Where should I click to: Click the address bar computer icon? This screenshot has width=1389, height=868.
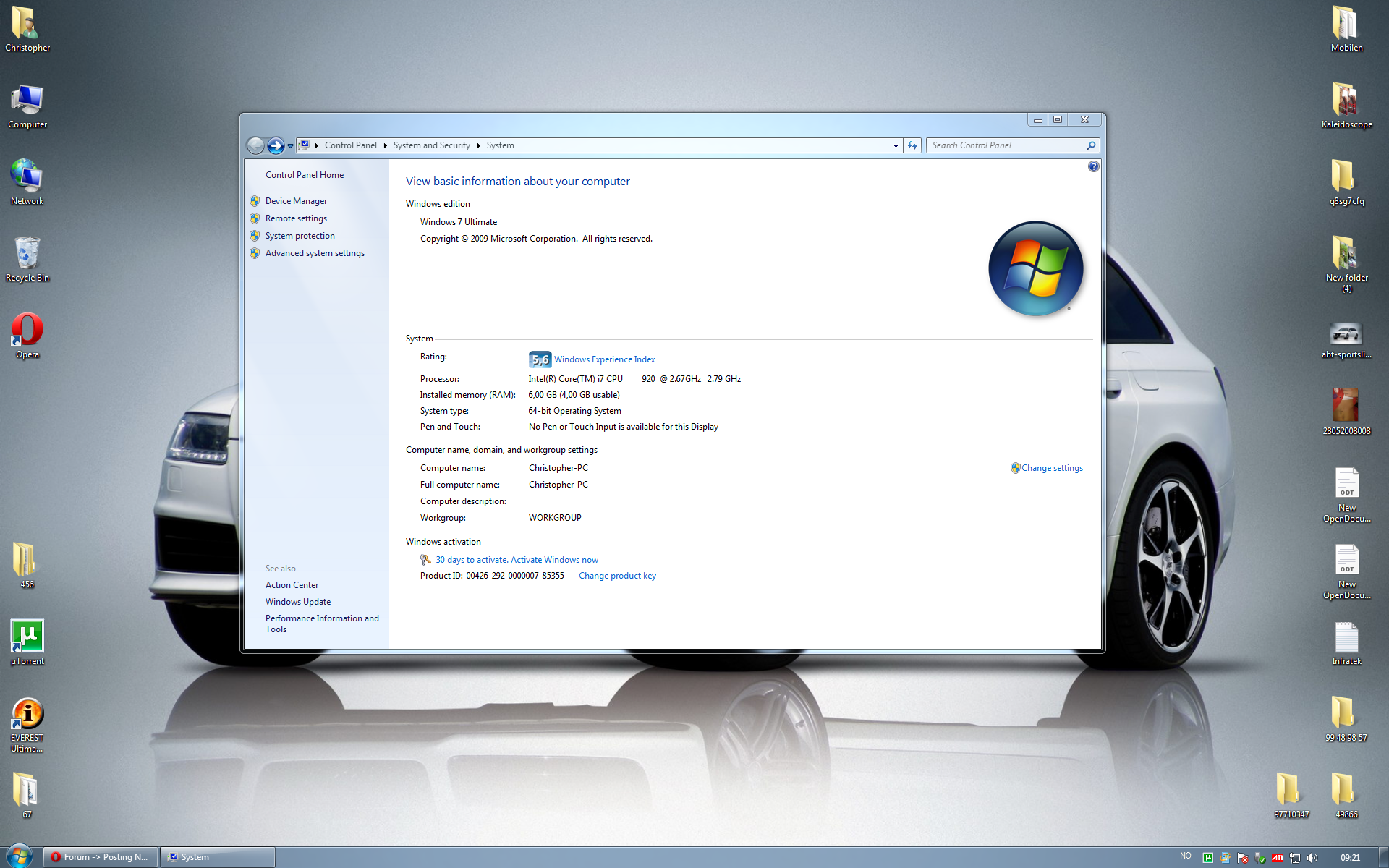pos(305,145)
